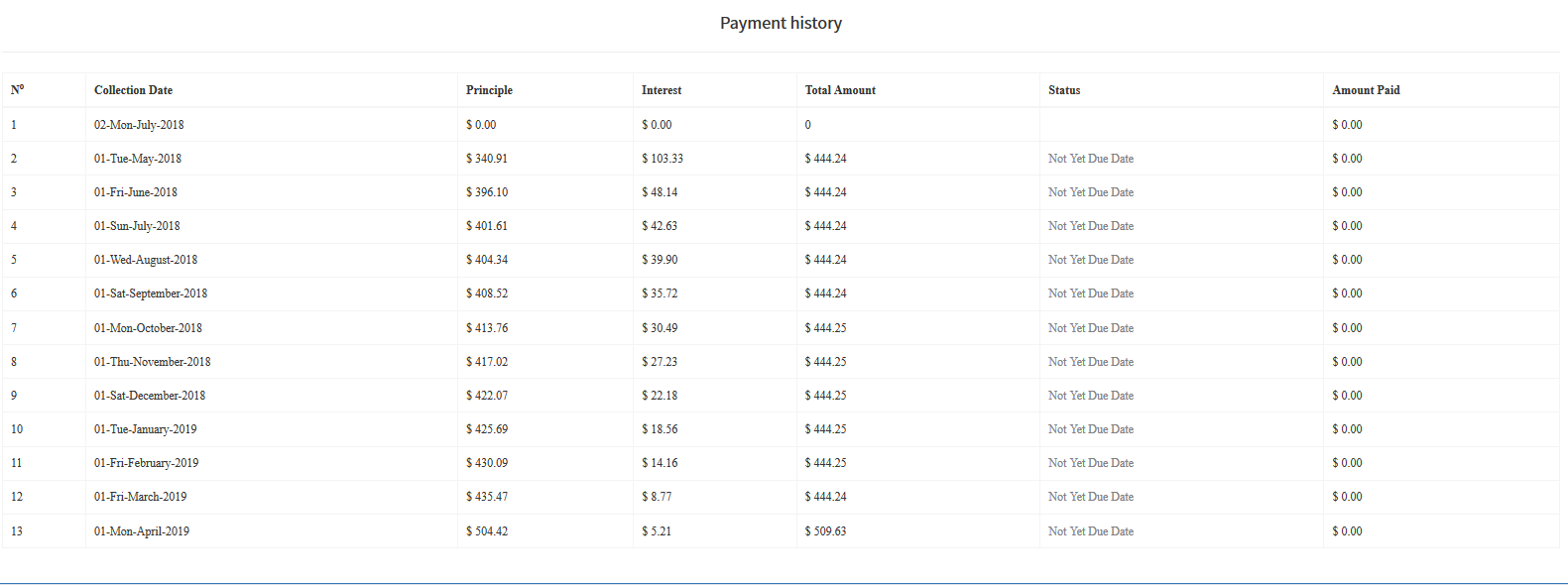Select the 01-Wed-August-2018 date cell
This screenshot has height=585, width=1568.
pyautogui.click(x=146, y=260)
